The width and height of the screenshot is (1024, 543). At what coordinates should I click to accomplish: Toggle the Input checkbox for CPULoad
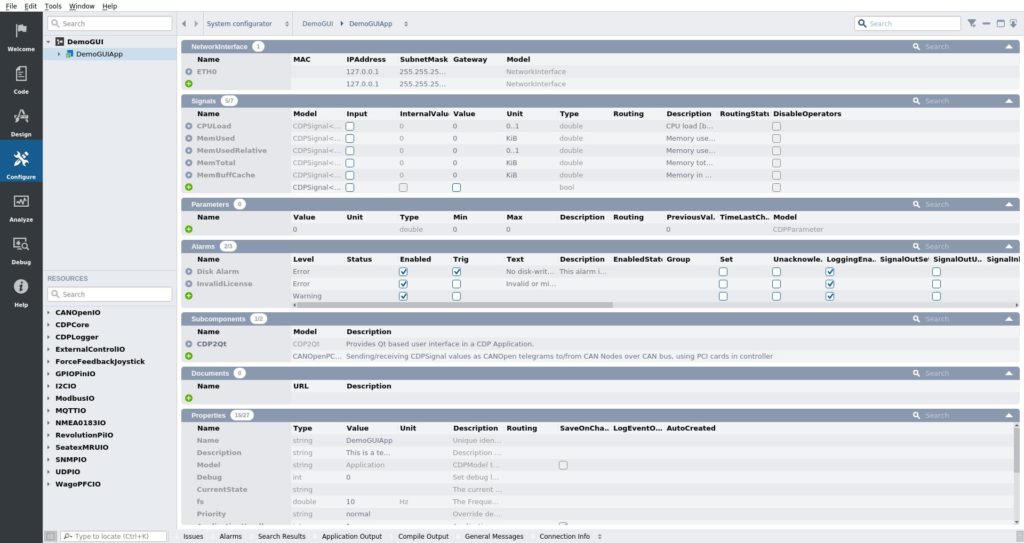tap(350, 127)
